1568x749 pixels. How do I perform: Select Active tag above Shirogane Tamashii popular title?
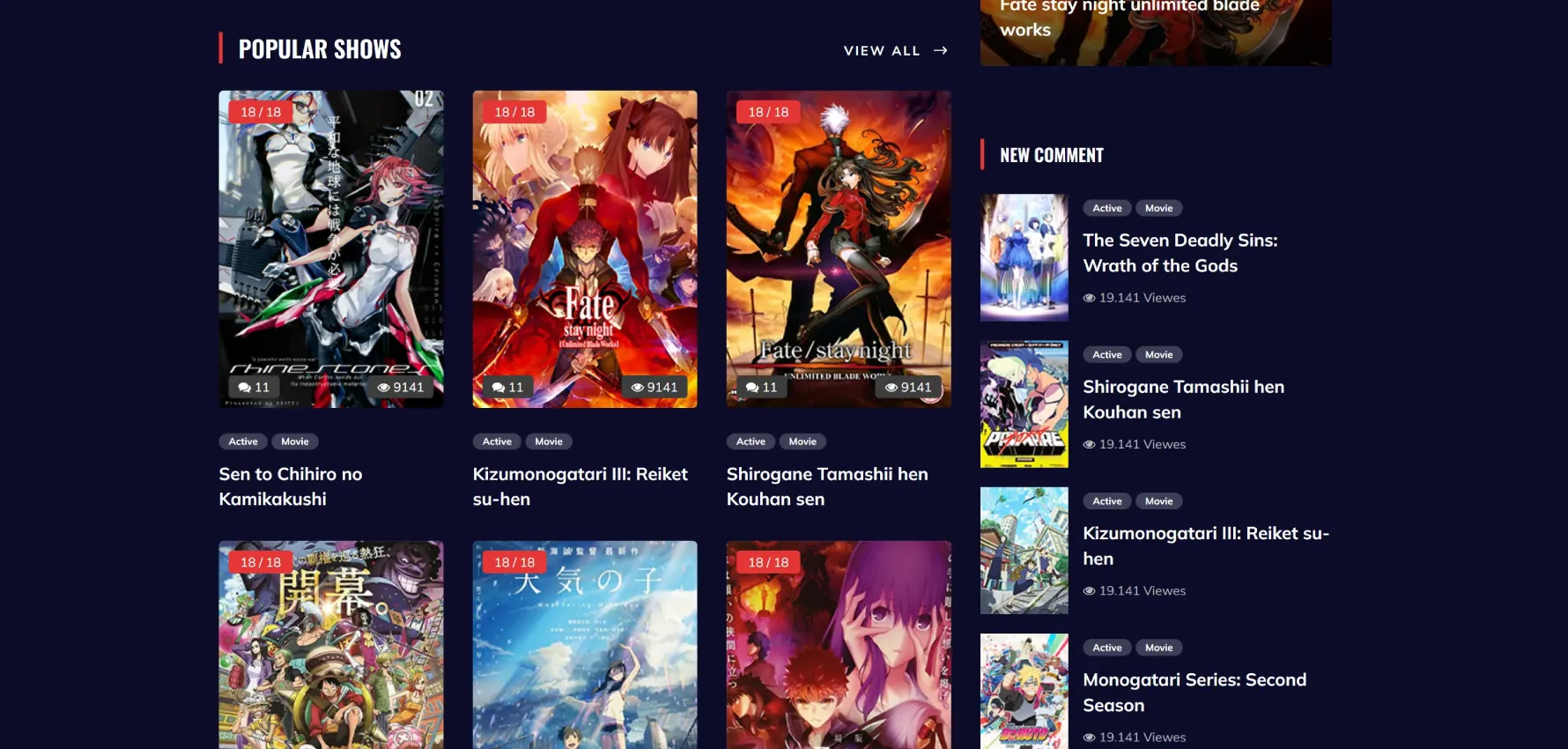tap(751, 441)
